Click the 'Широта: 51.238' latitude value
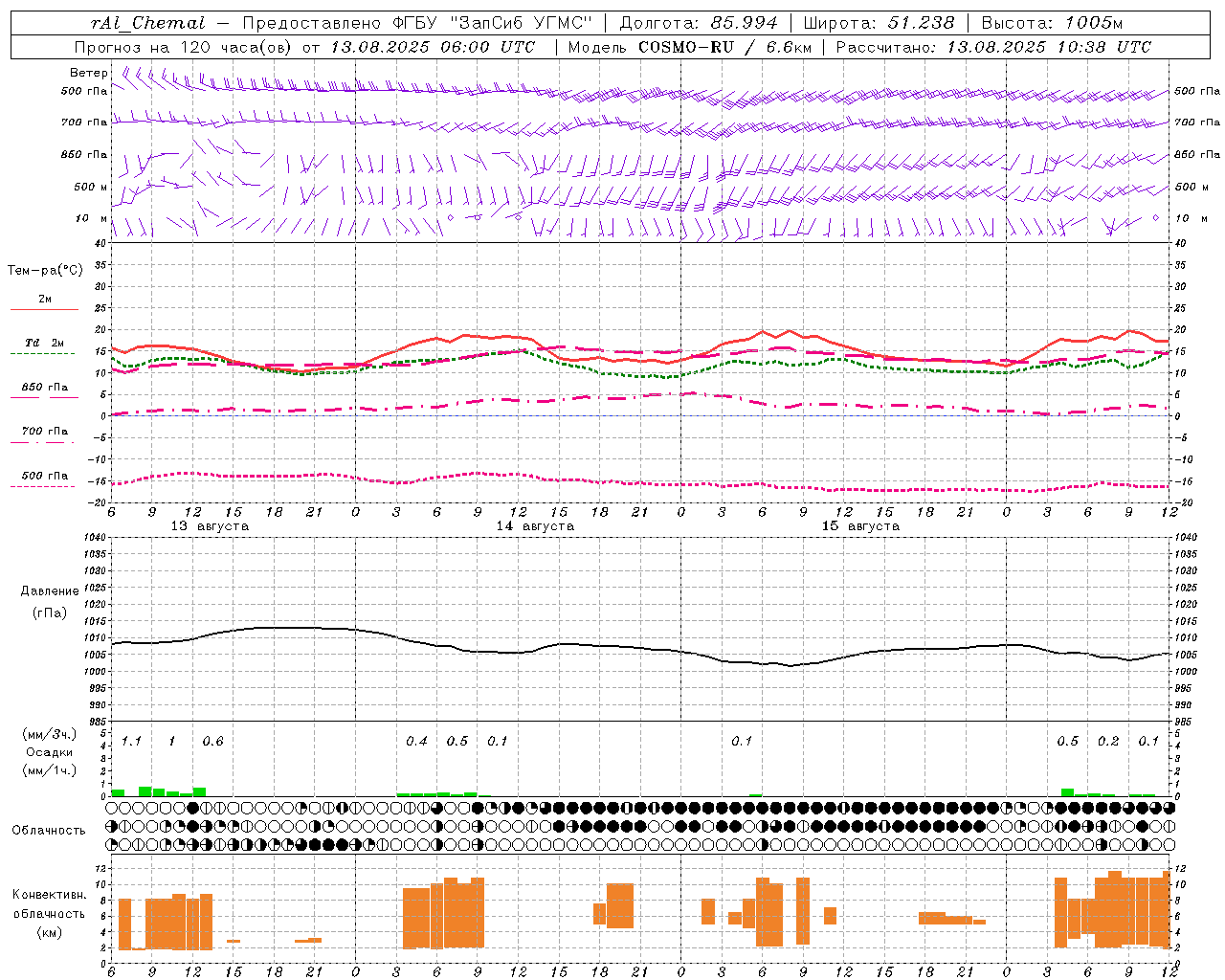 (879, 23)
